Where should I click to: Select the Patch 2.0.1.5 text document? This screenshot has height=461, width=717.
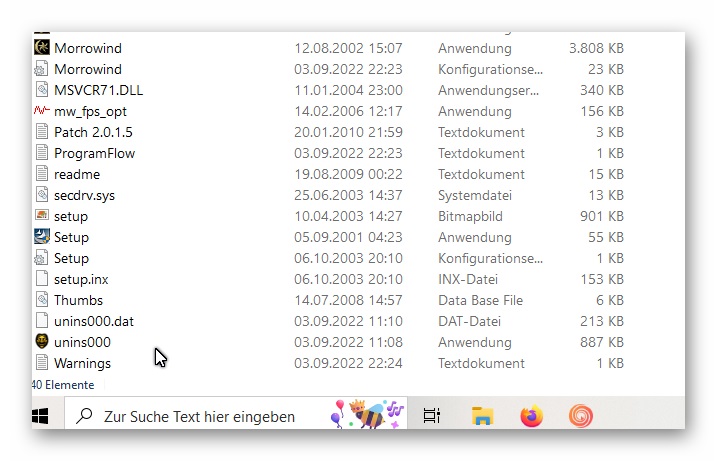coord(93,132)
